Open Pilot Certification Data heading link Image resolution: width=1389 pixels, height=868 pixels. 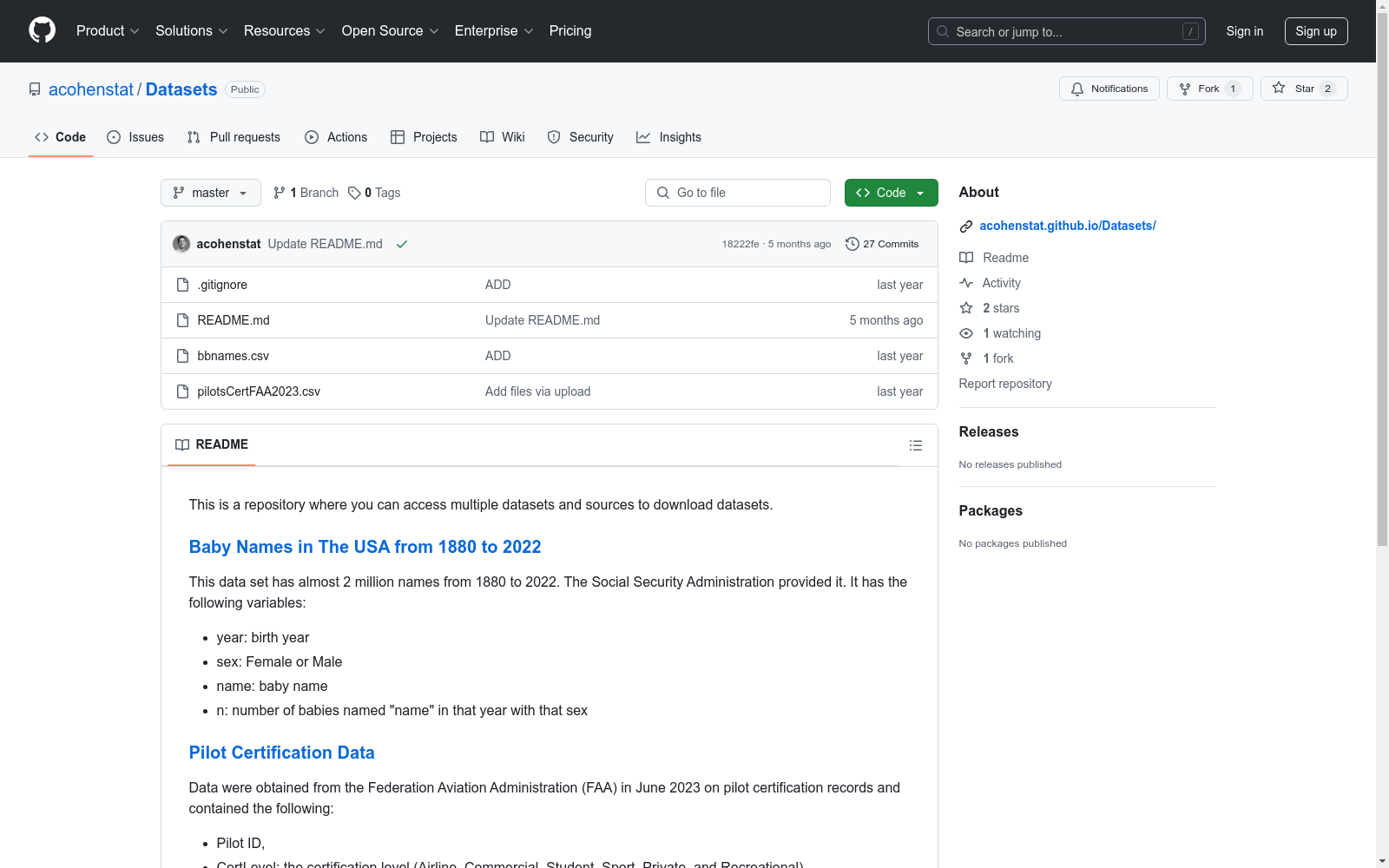click(282, 753)
